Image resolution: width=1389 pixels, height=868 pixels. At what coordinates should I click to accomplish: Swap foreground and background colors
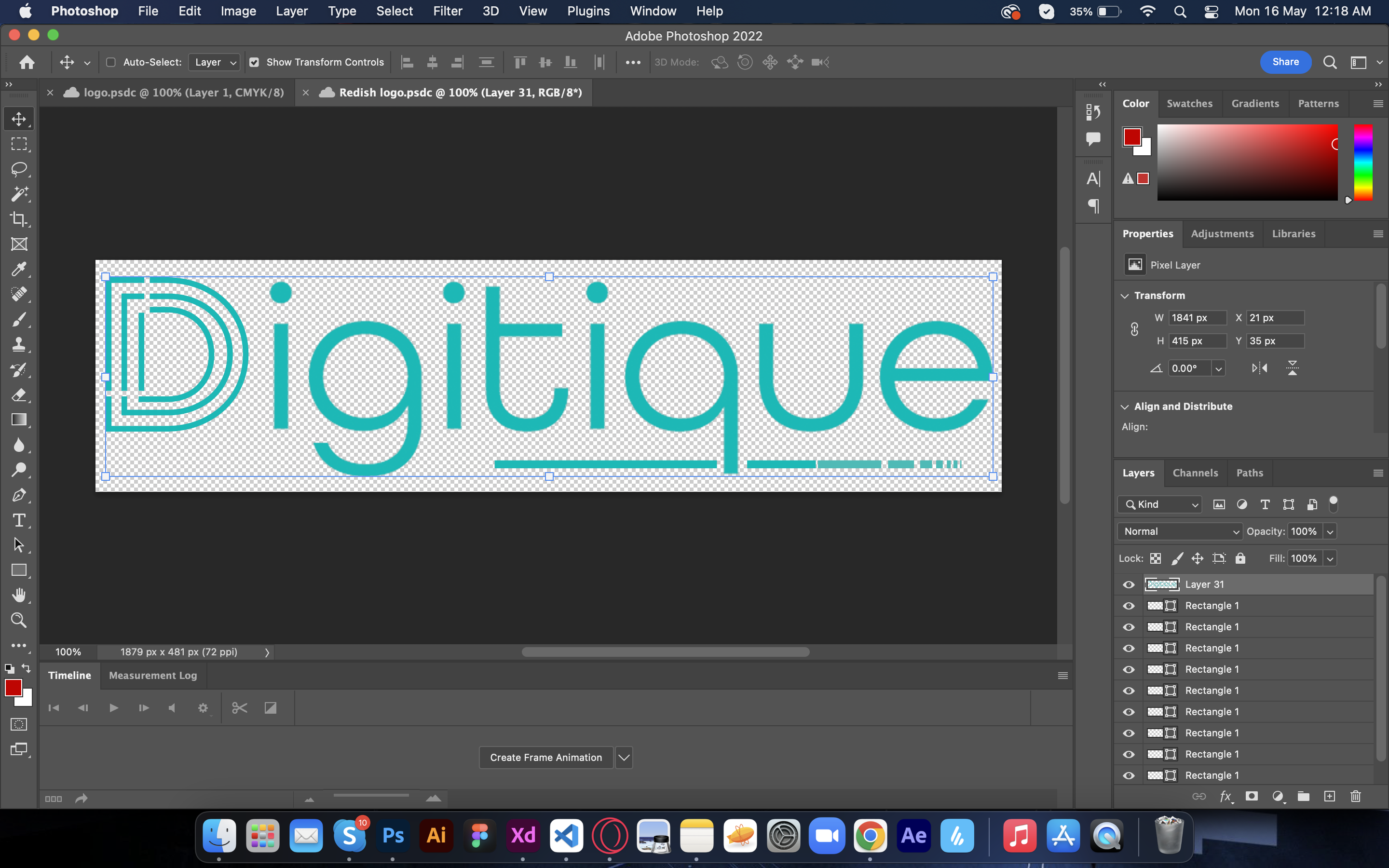(27, 668)
